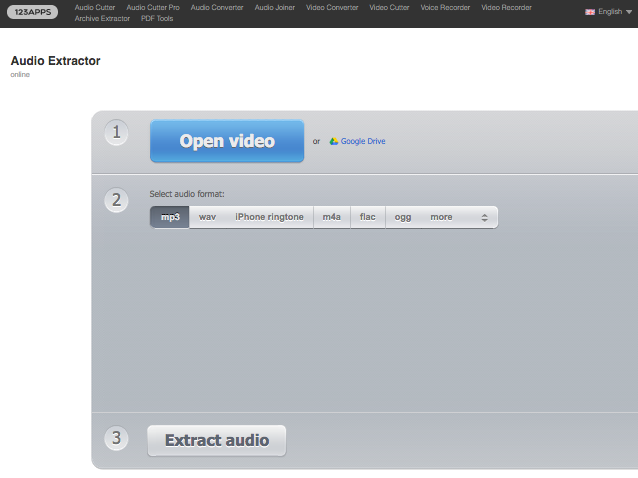Select flac audio format
Viewport: 638px width, 478px height.
[x=367, y=217]
